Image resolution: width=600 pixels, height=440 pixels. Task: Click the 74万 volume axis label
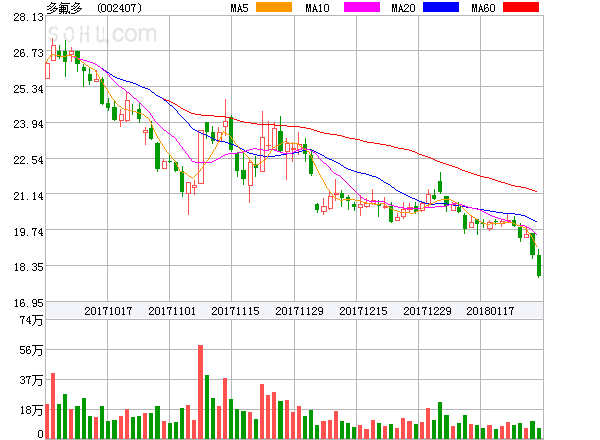pos(33,320)
